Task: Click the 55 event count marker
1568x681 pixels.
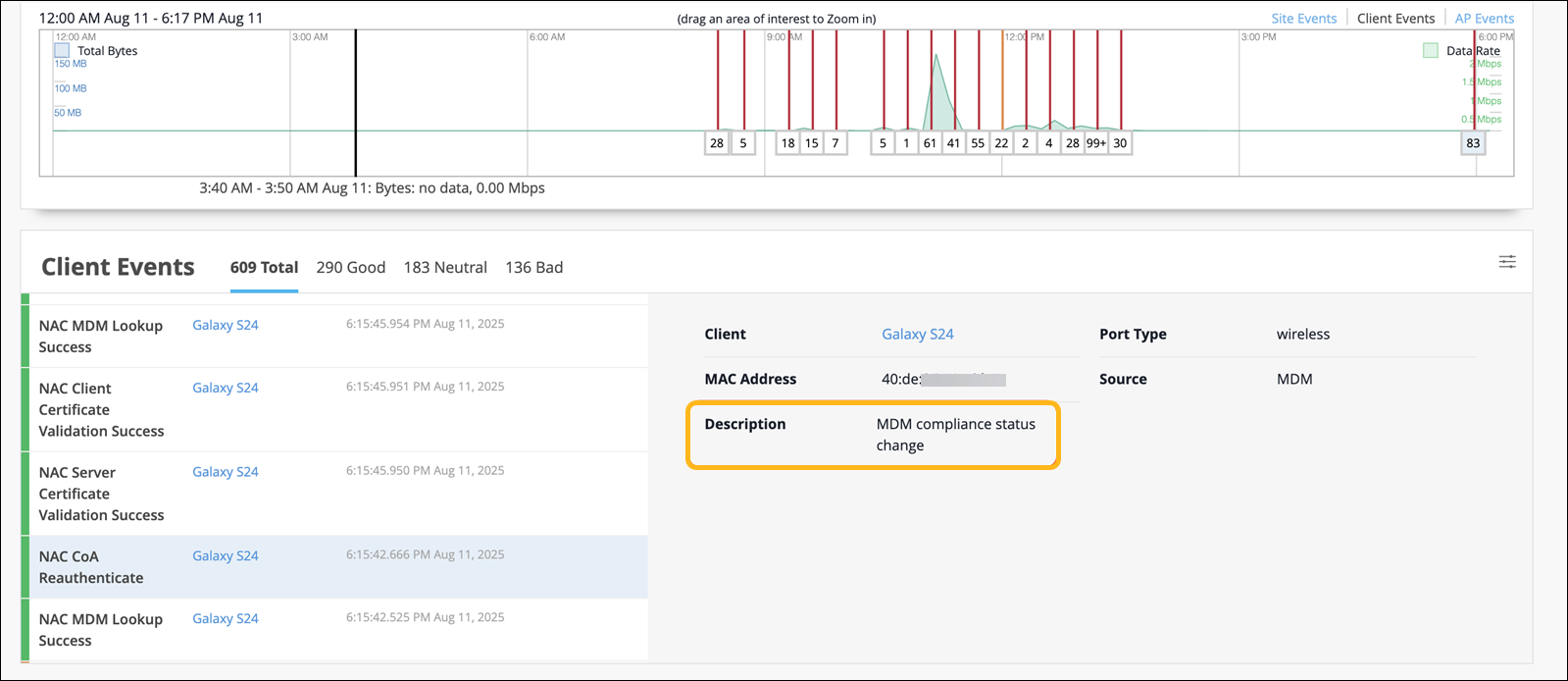Action: click(978, 143)
